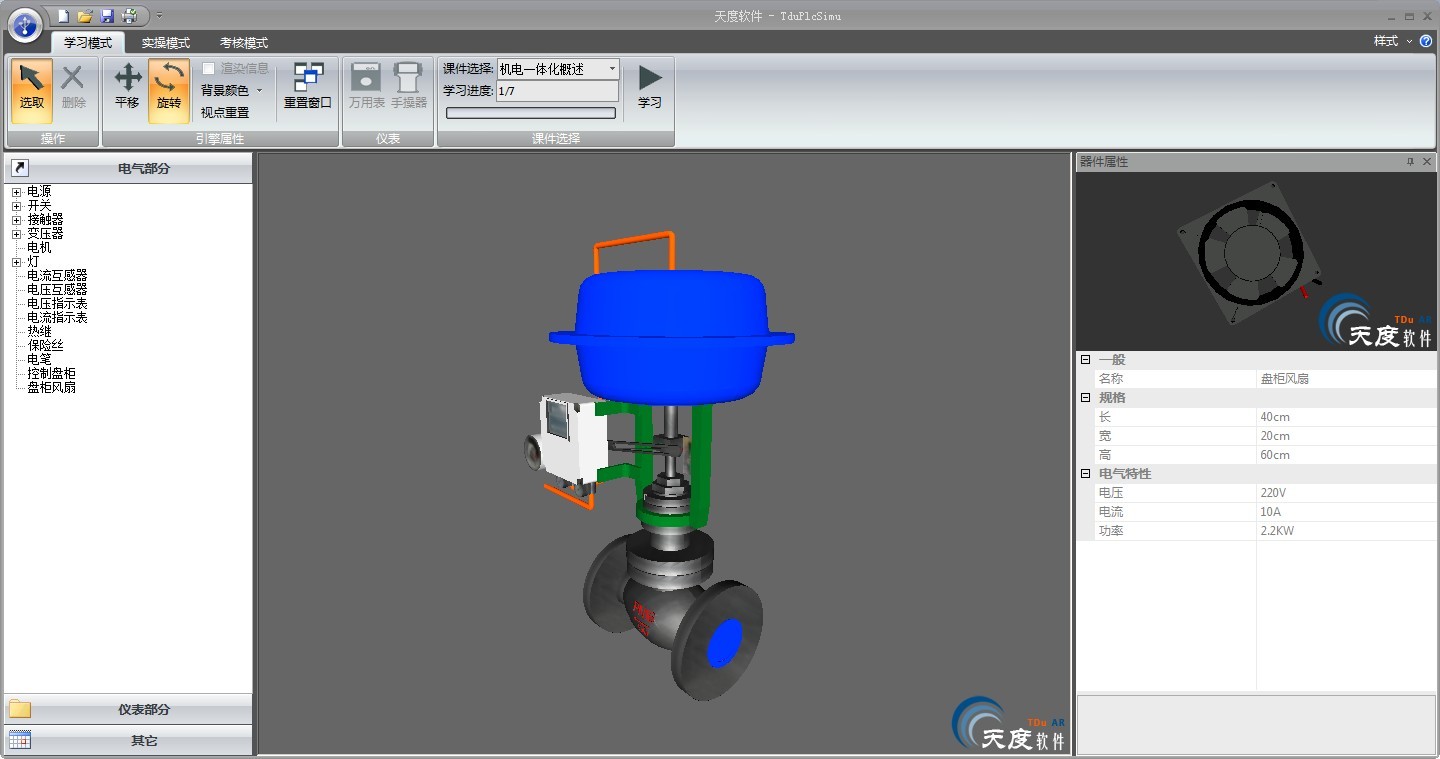Open the 仪表部分 panel section

coord(128,709)
